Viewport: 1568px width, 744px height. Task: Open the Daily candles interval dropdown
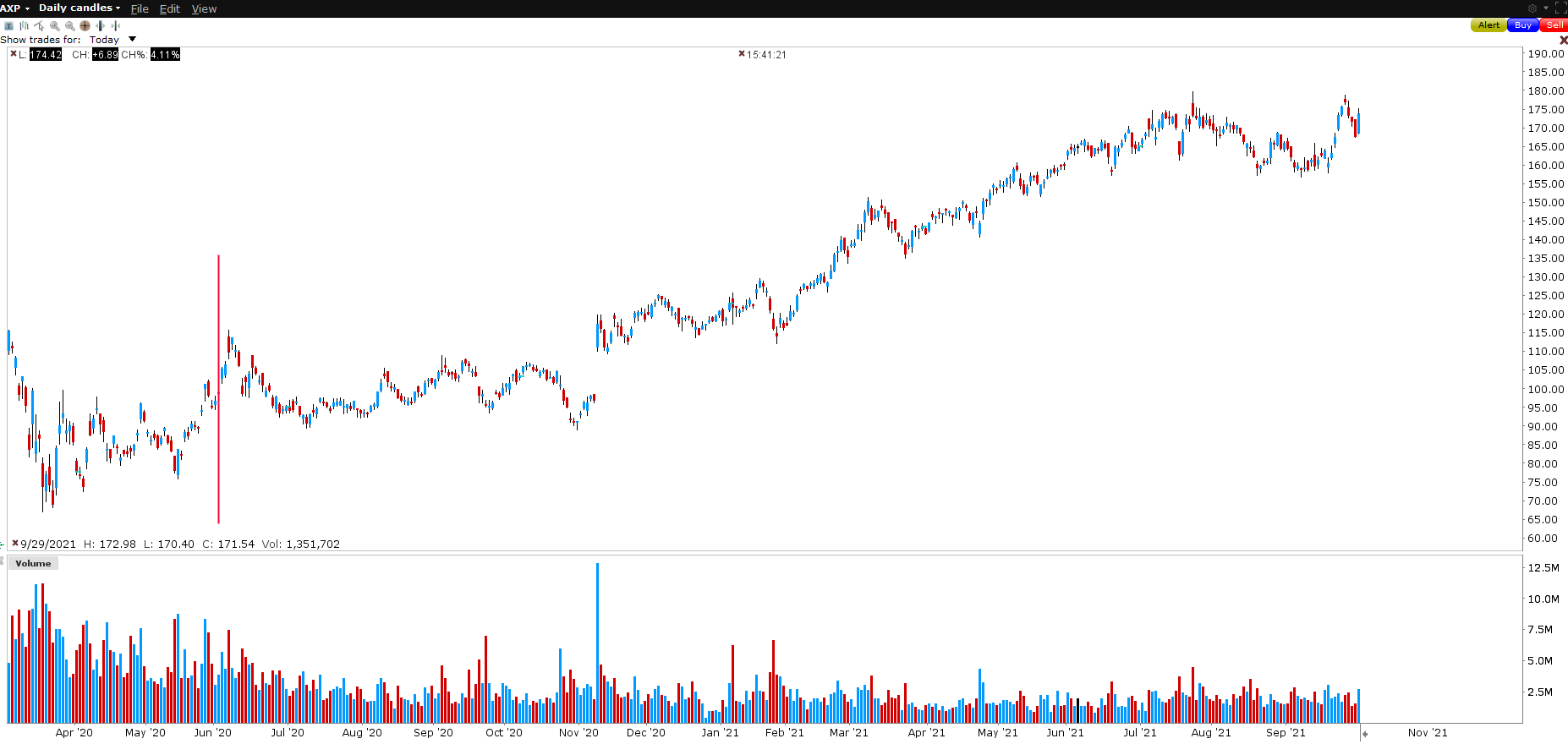click(x=79, y=8)
